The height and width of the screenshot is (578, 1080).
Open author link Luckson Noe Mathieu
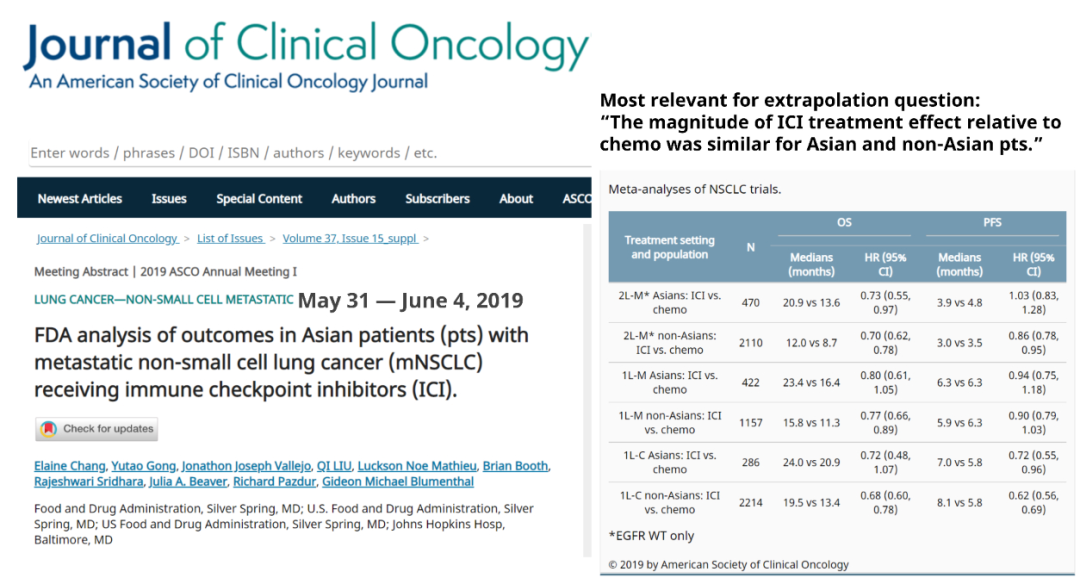(x=415, y=466)
